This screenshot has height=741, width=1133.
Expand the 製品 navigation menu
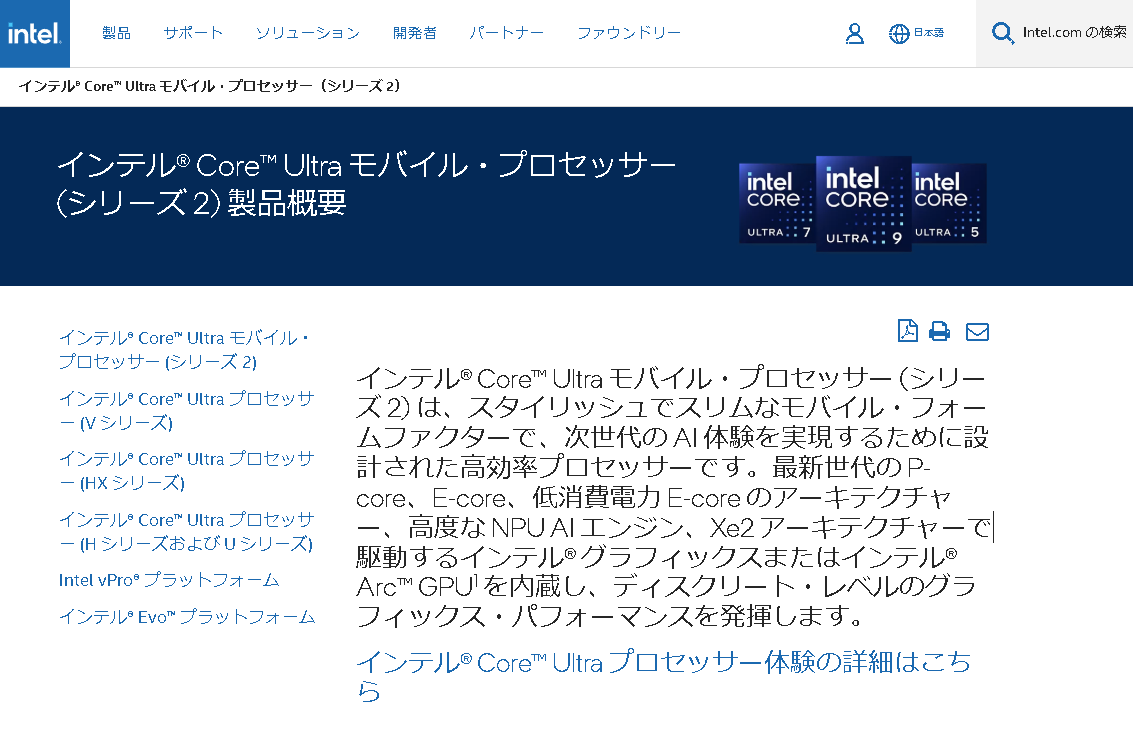(x=117, y=32)
